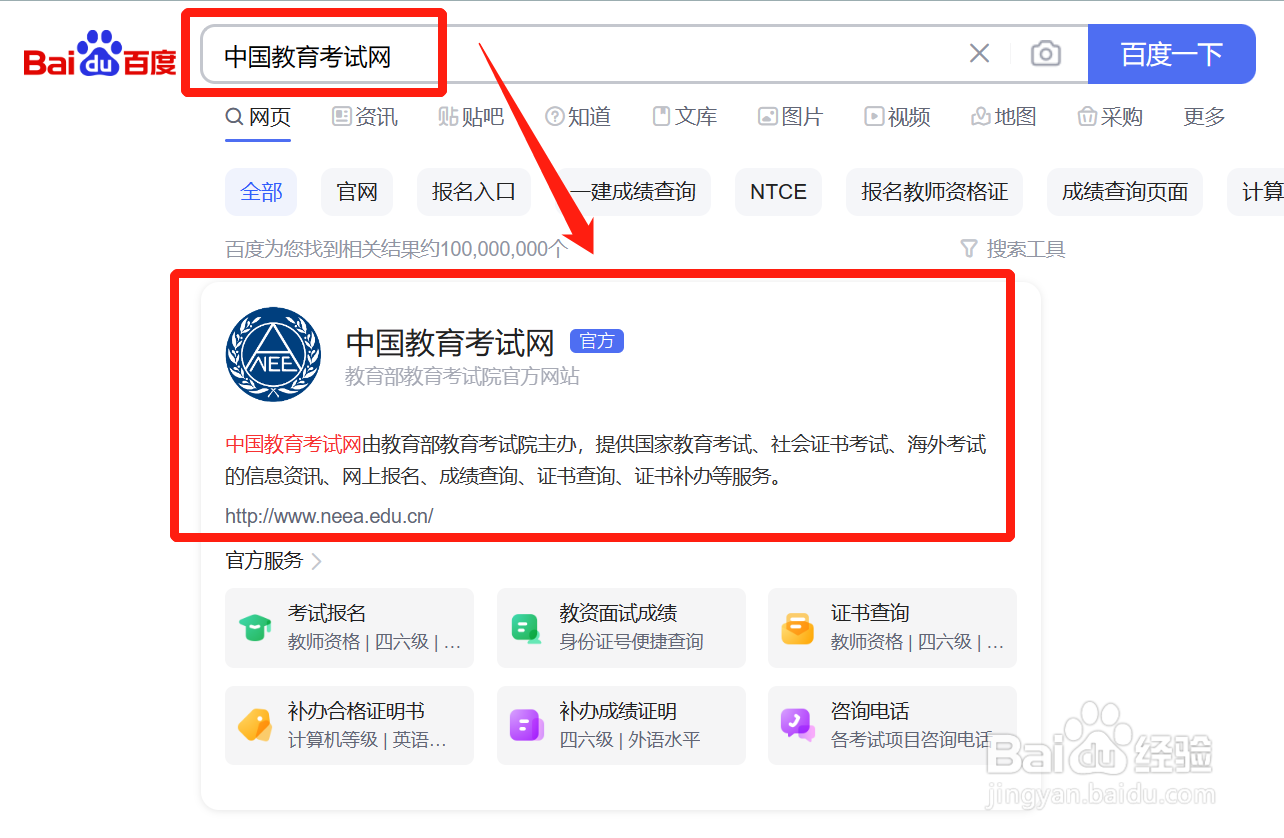Click the purple phone icon for 咨询电话
1284x838 pixels.
click(x=797, y=725)
